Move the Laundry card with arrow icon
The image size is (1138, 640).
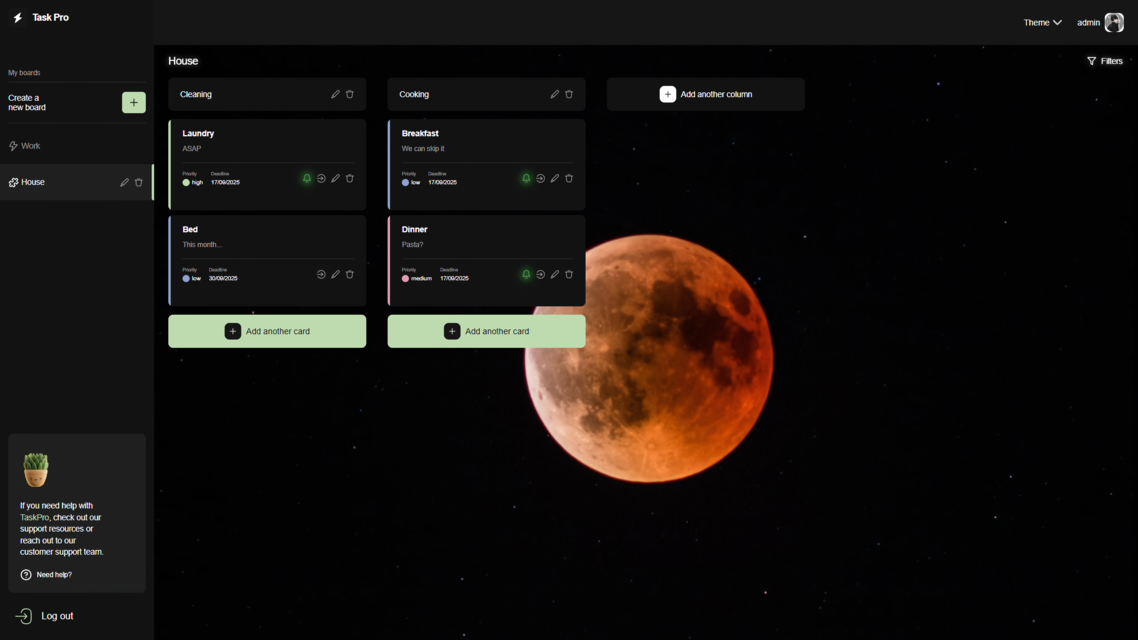(321, 178)
